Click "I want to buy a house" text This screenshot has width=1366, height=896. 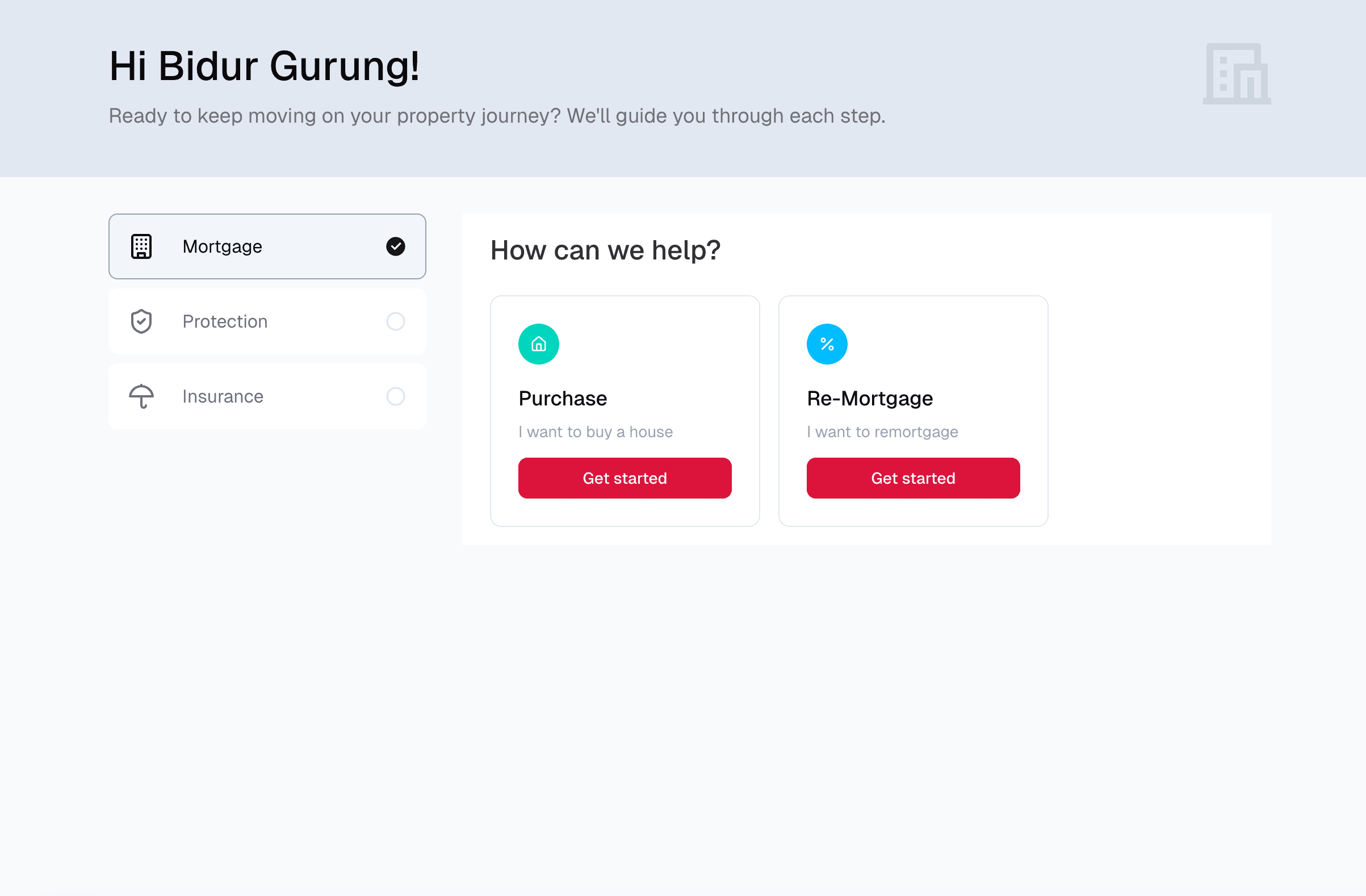(595, 432)
